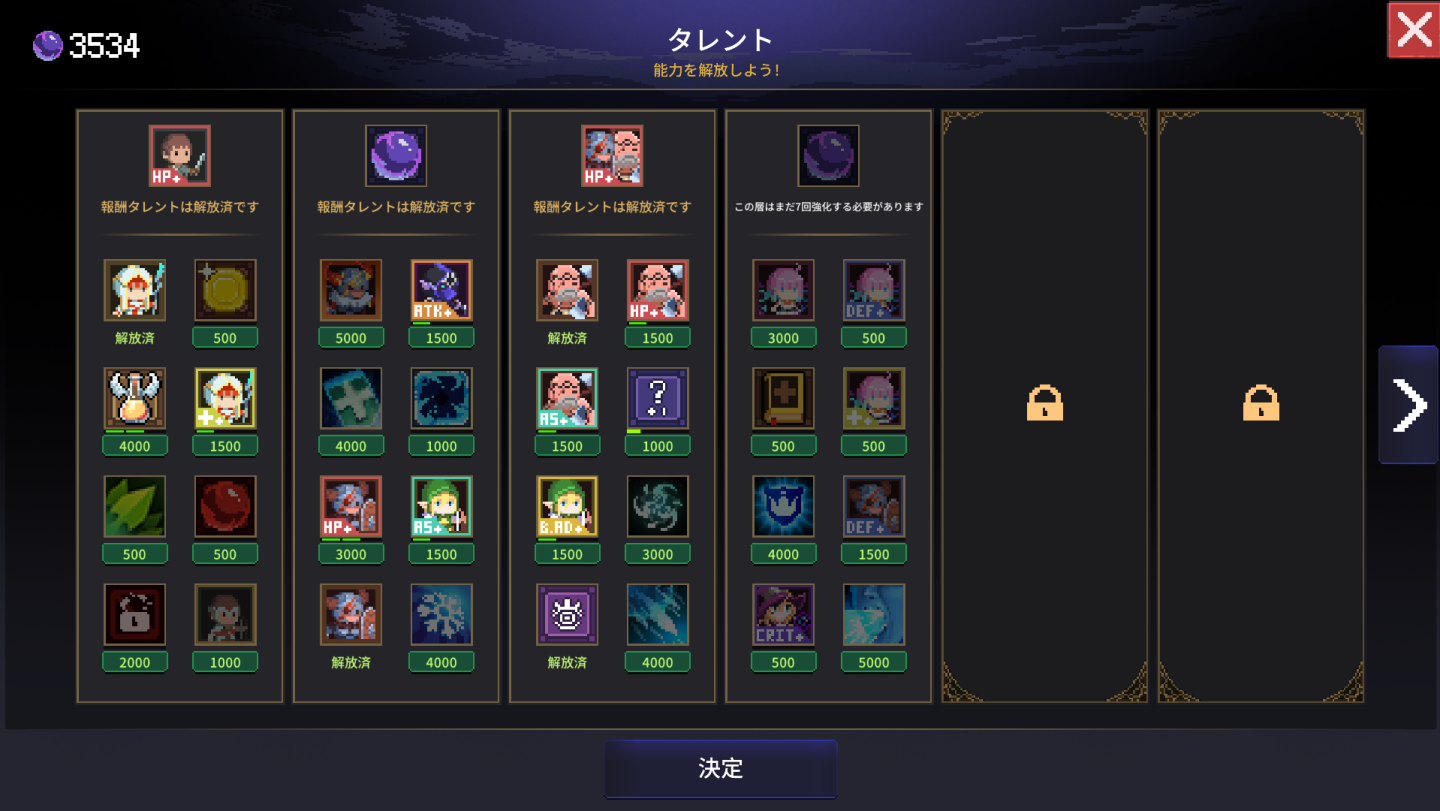Select the swirling shuriken talent icon

(657, 506)
